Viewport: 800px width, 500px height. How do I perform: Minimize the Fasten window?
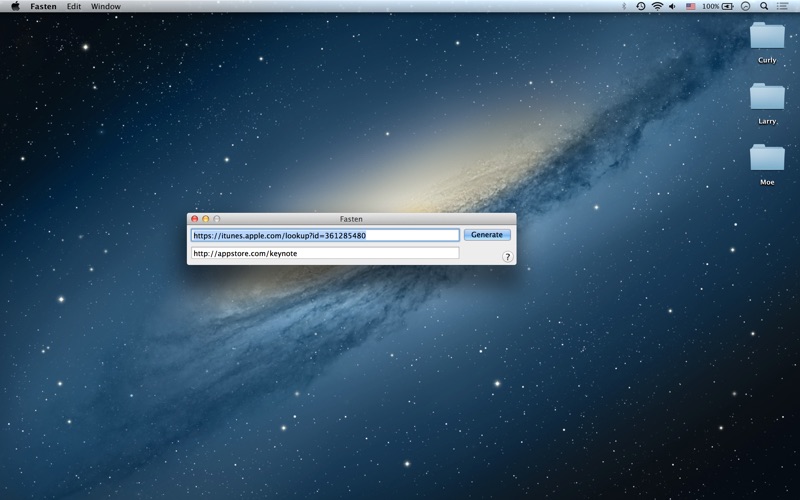[x=206, y=219]
